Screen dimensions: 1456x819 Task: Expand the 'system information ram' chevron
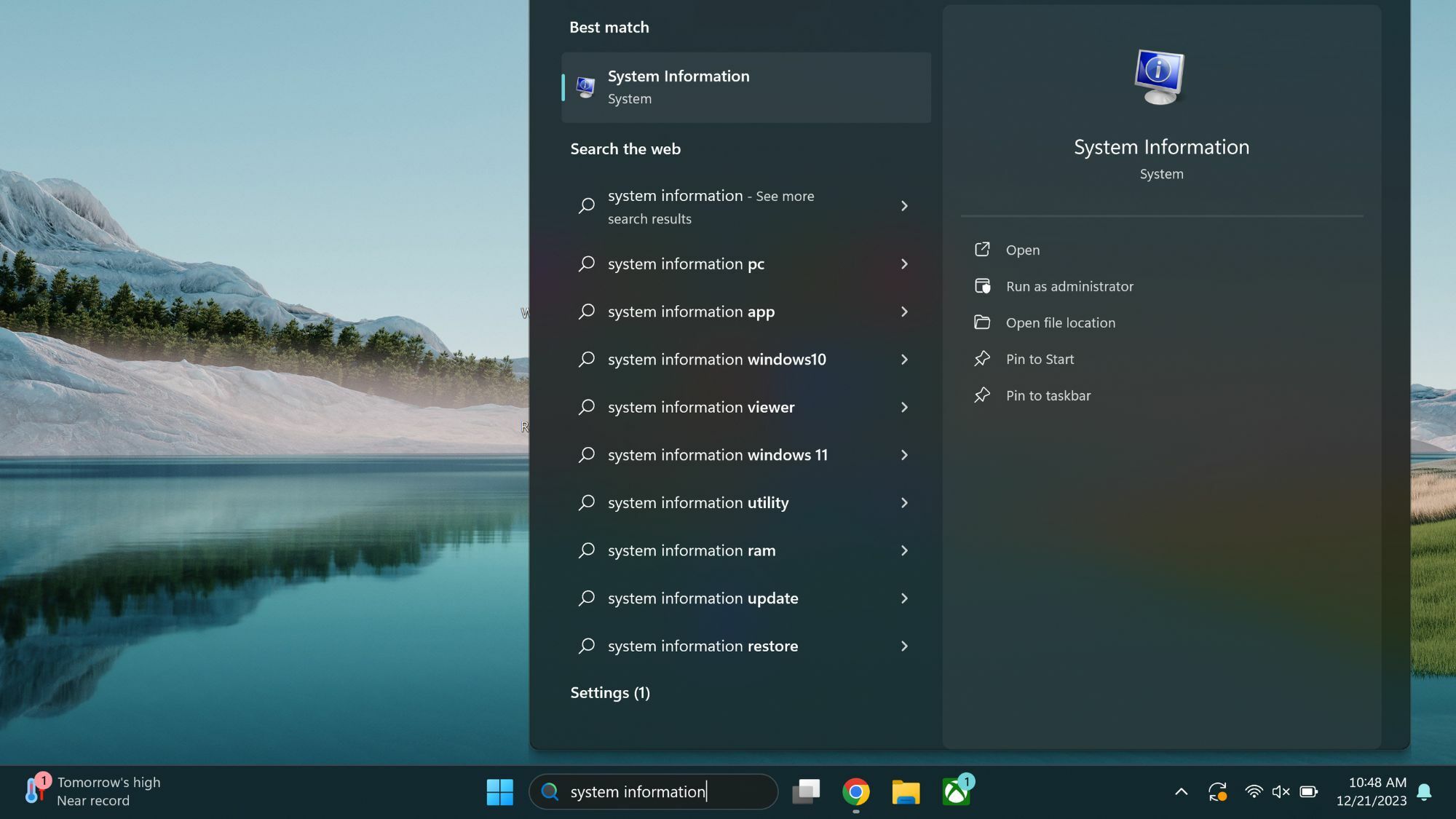pos(904,550)
